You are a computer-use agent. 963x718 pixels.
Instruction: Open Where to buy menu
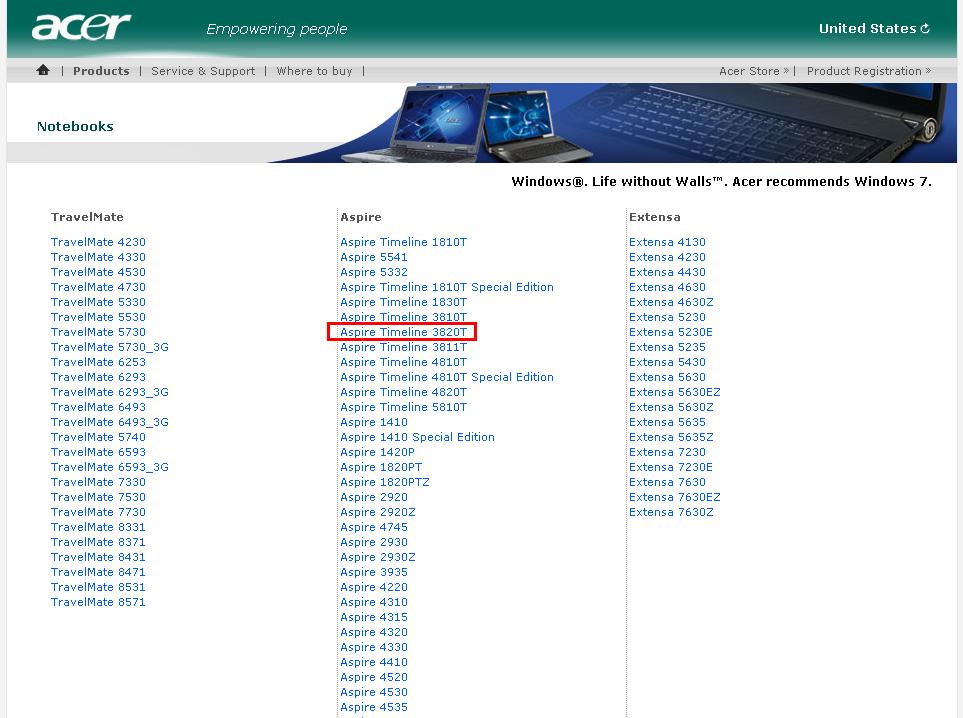[x=314, y=71]
